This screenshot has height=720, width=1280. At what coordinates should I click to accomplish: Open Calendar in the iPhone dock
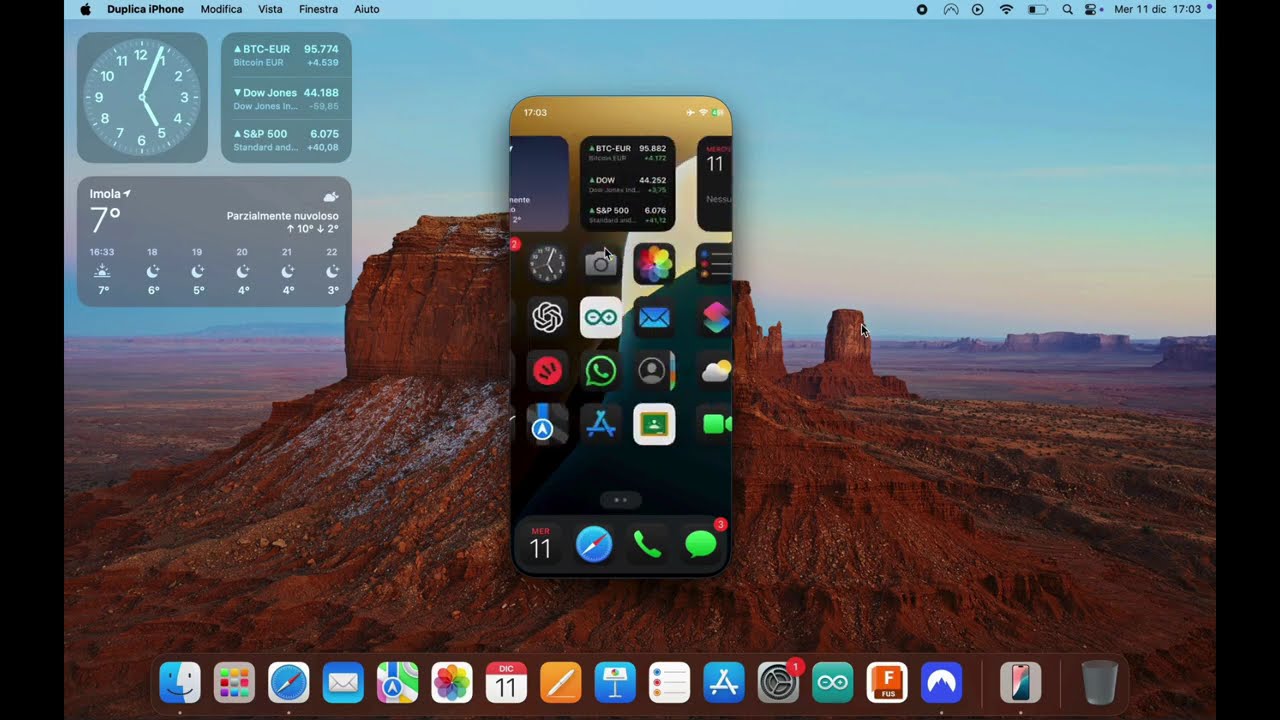[540, 544]
